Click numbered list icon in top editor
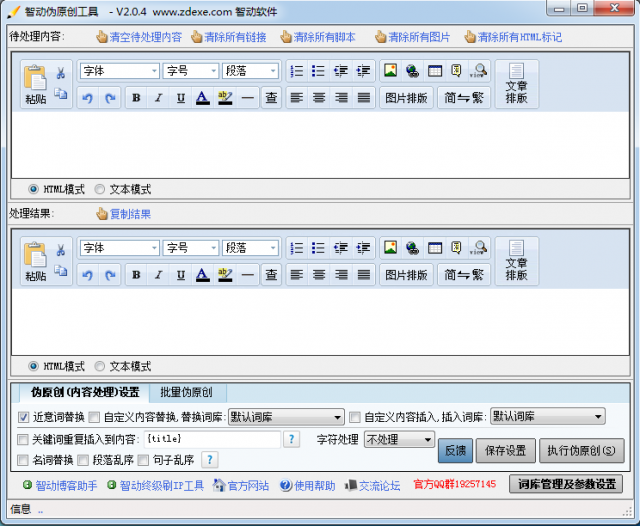 point(297,71)
